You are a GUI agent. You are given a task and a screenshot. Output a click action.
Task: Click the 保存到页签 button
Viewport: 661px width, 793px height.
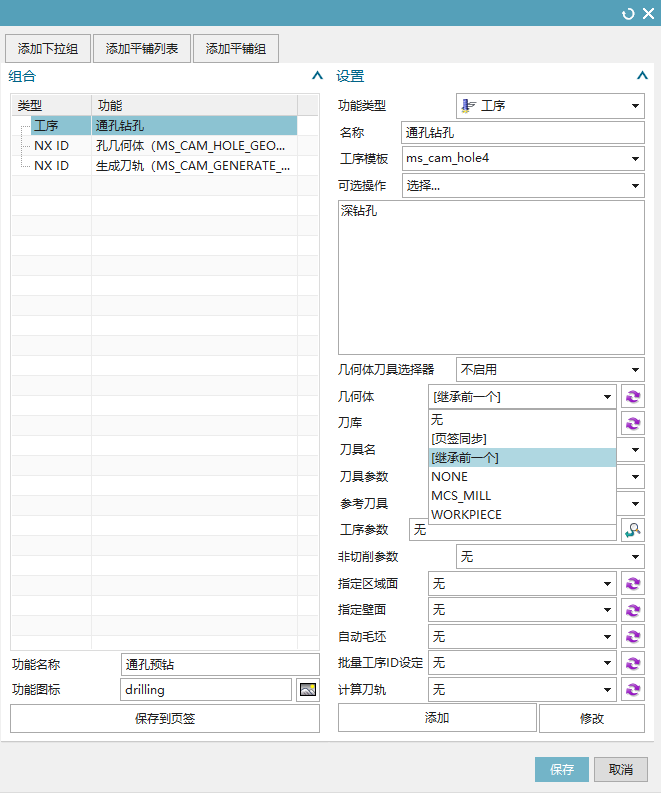[165, 718]
